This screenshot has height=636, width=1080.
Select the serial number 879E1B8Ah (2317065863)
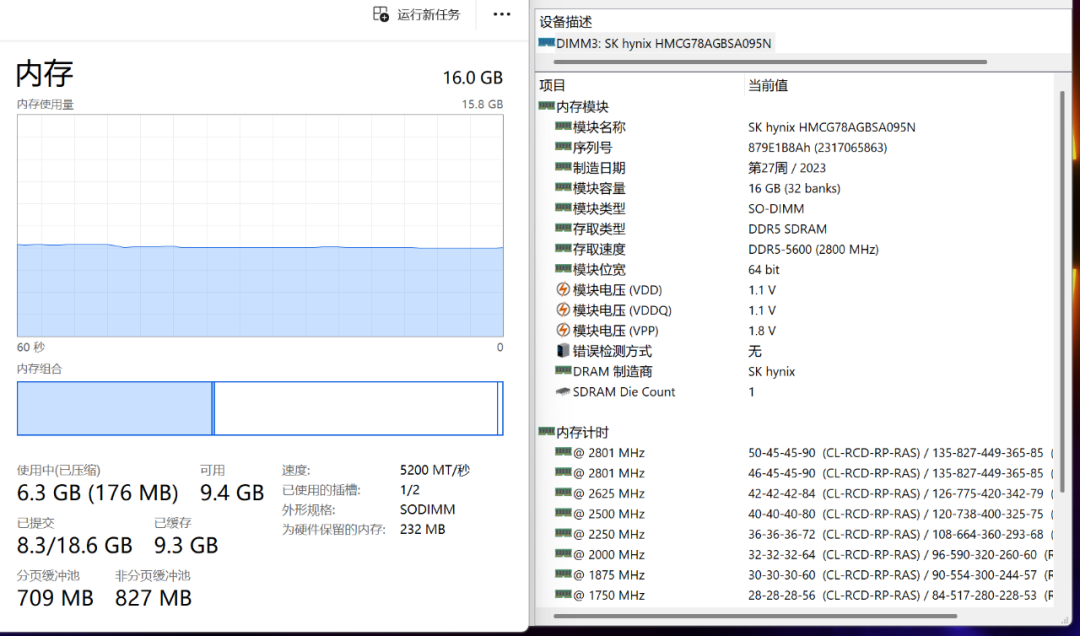[x=818, y=147]
